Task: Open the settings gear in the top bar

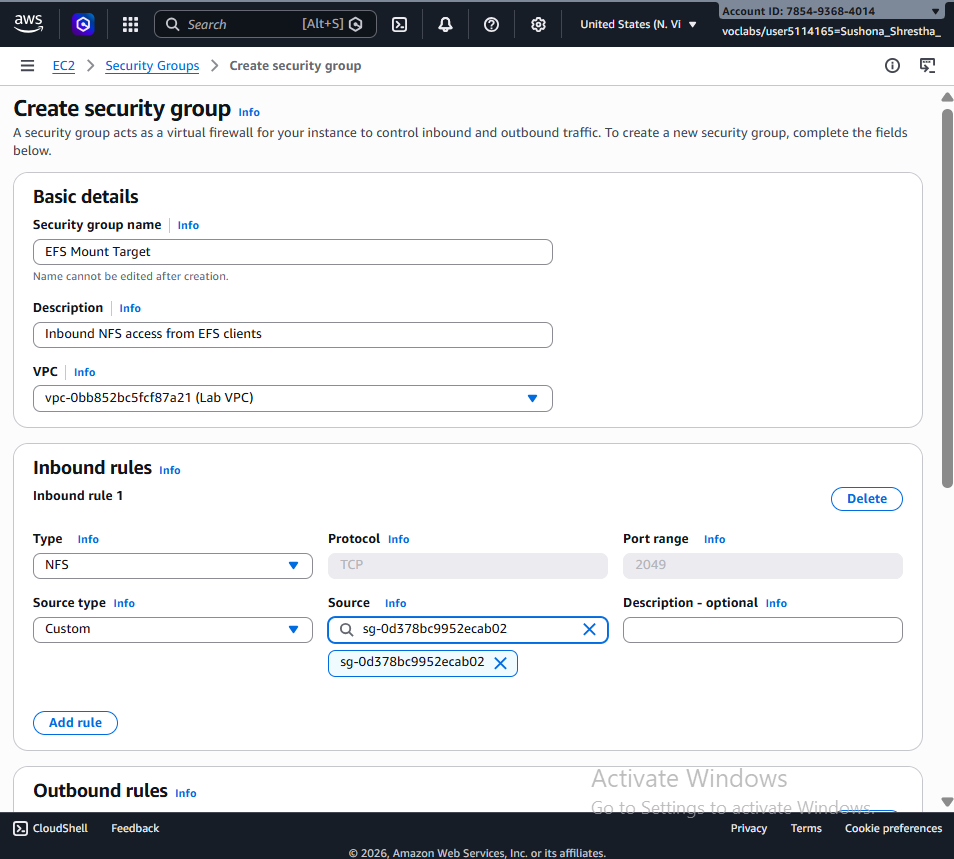Action: [538, 24]
